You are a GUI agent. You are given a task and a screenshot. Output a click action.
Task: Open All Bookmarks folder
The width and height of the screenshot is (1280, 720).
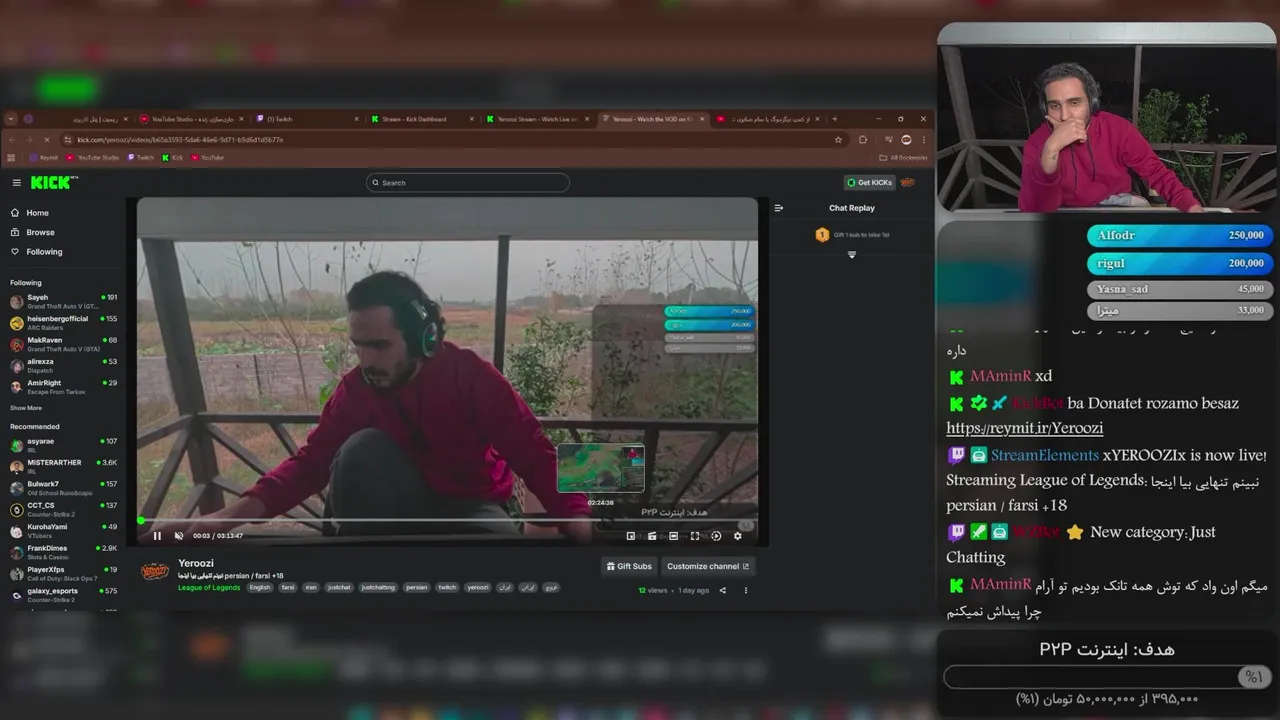tap(903, 158)
